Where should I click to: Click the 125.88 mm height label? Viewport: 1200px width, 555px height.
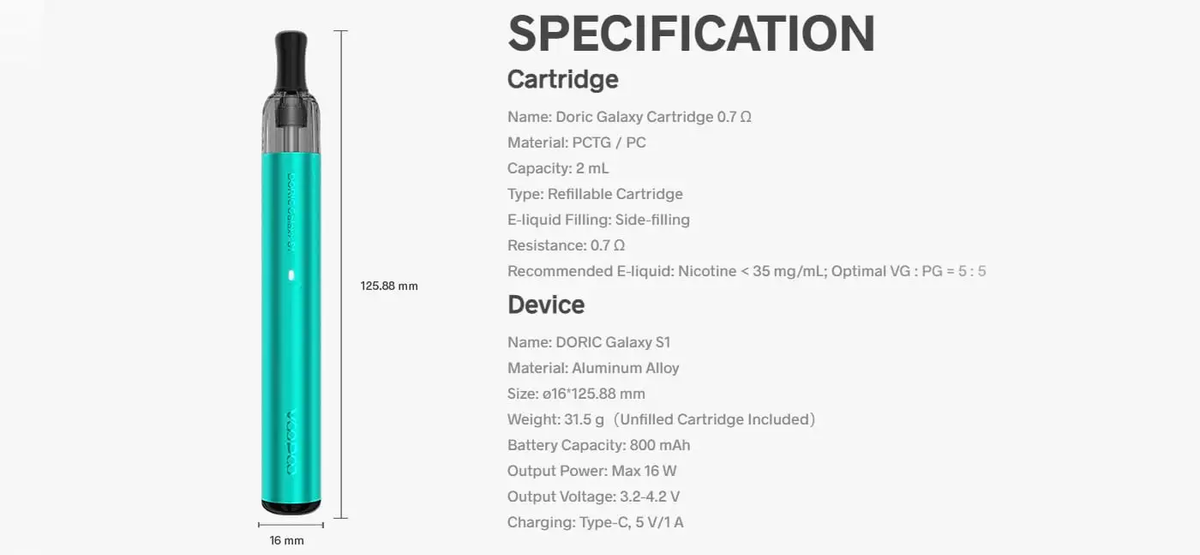(x=389, y=286)
